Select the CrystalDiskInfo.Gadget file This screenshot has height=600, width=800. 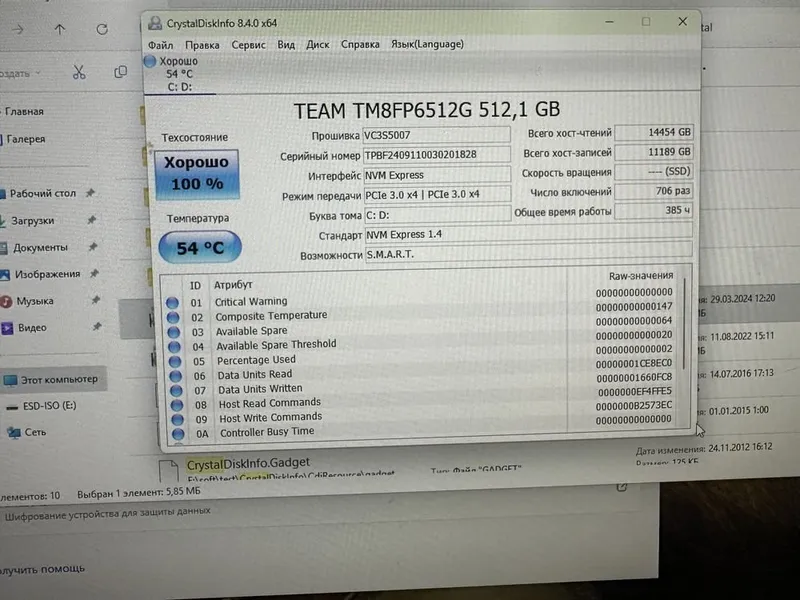click(248, 463)
